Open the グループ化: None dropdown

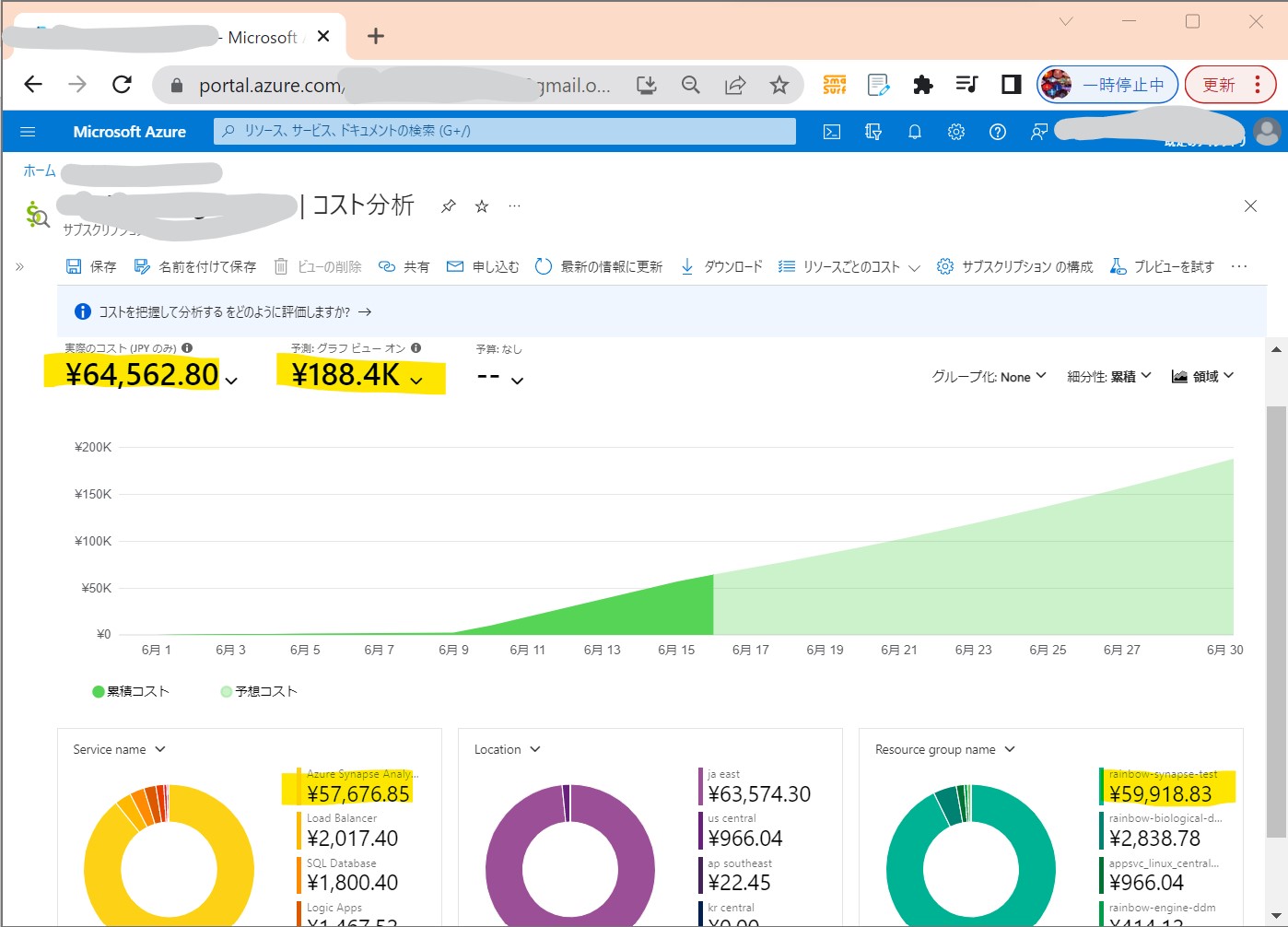coord(989,376)
